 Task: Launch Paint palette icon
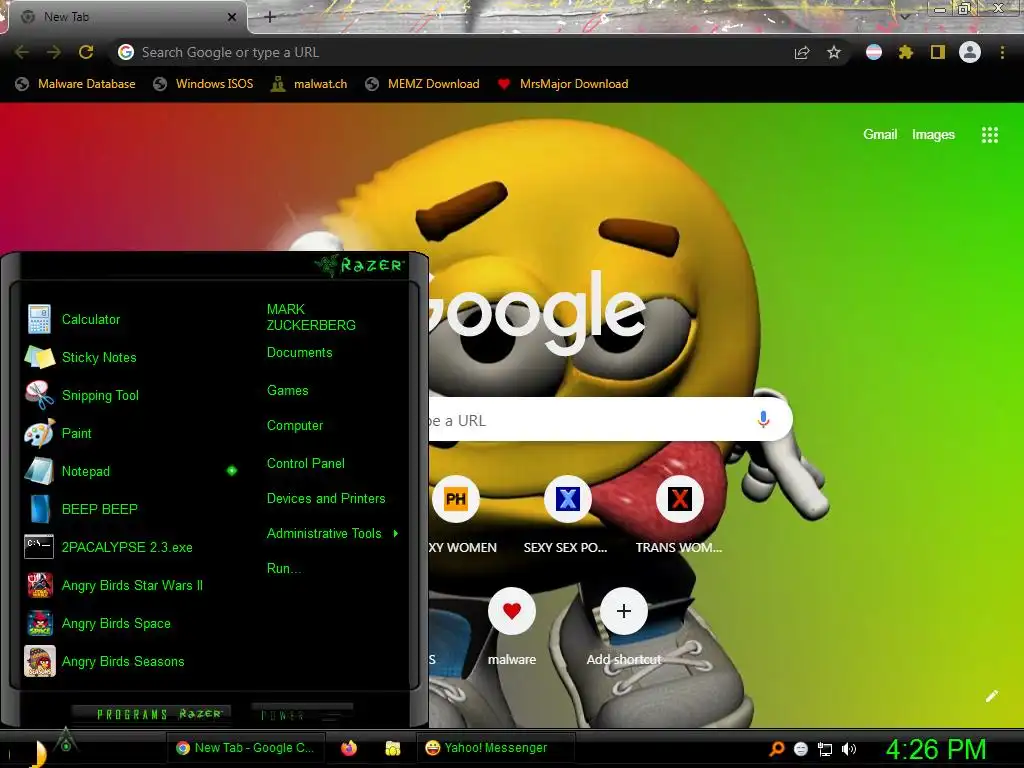click(x=39, y=433)
